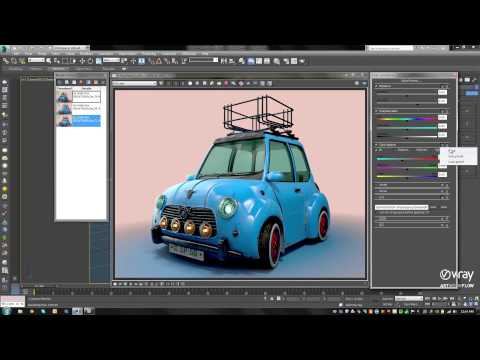
Task: Open the white file dropdown in corrections panel
Action: click(401, 207)
